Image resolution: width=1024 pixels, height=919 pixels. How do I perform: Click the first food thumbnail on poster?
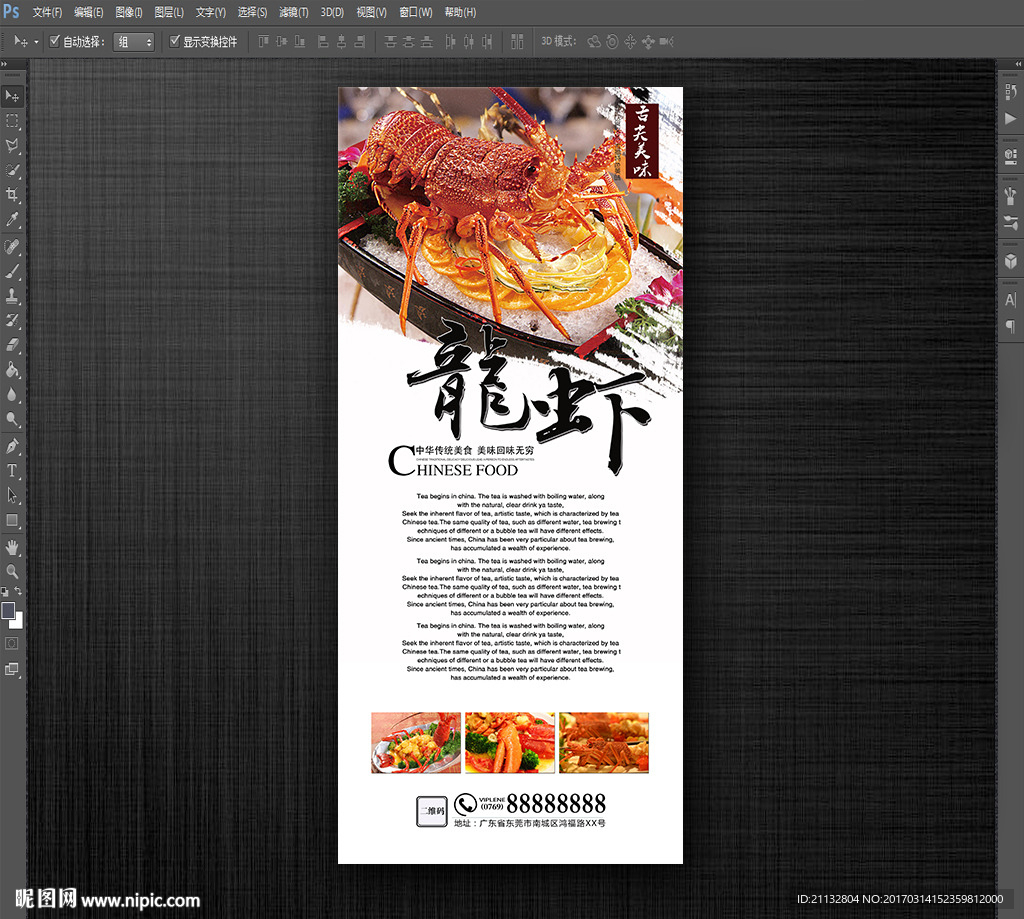click(416, 743)
